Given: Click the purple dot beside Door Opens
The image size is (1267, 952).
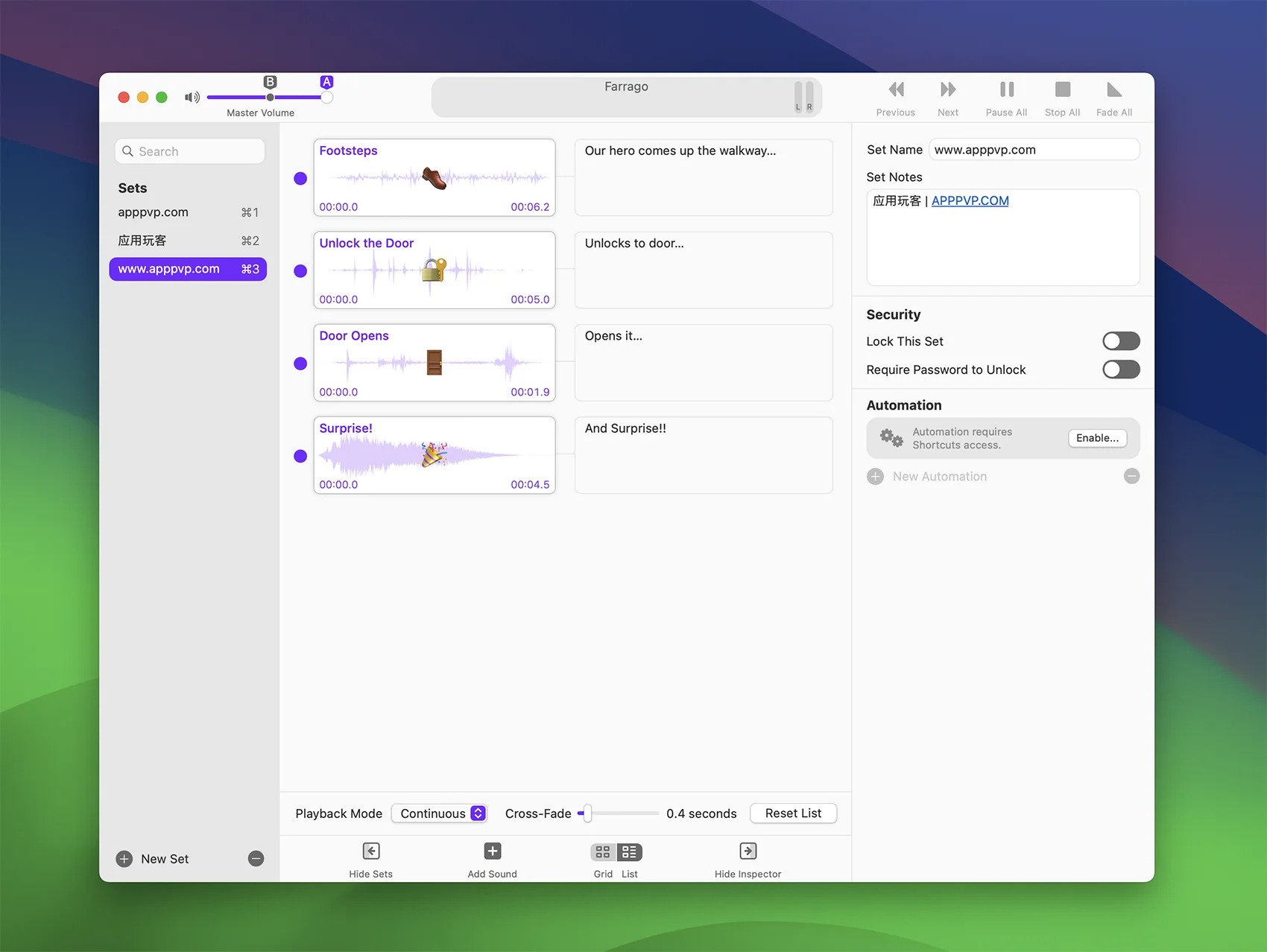Looking at the screenshot, I should (300, 364).
